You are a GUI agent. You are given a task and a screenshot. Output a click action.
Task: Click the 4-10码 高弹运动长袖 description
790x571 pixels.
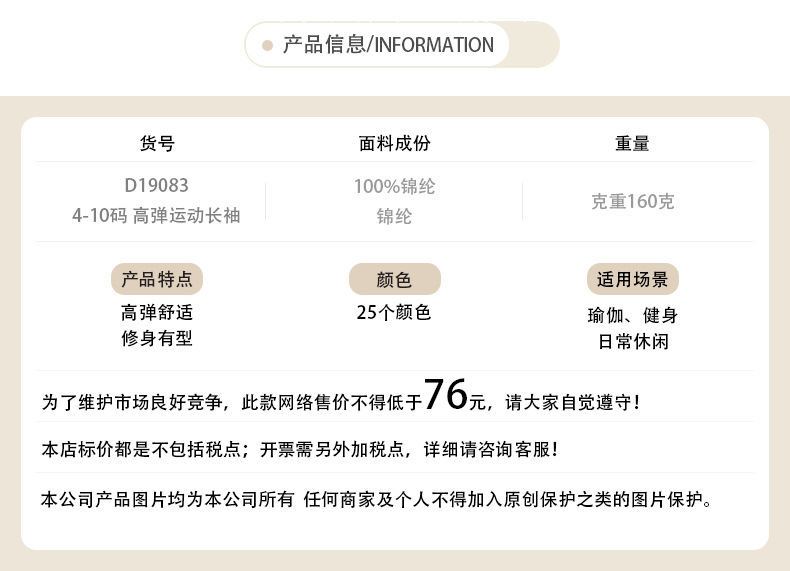pyautogui.click(x=157, y=215)
